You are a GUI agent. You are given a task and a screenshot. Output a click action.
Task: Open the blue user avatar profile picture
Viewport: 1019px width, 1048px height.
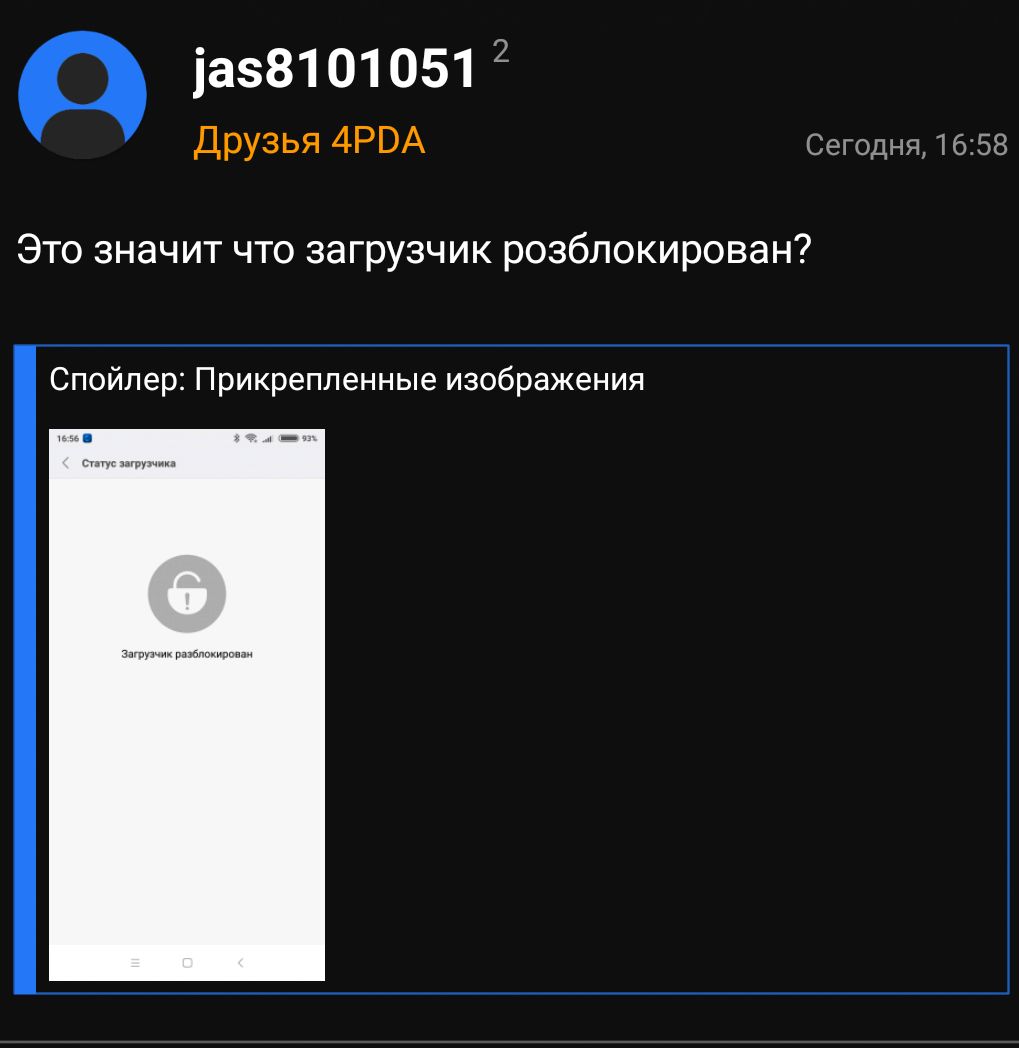click(82, 95)
